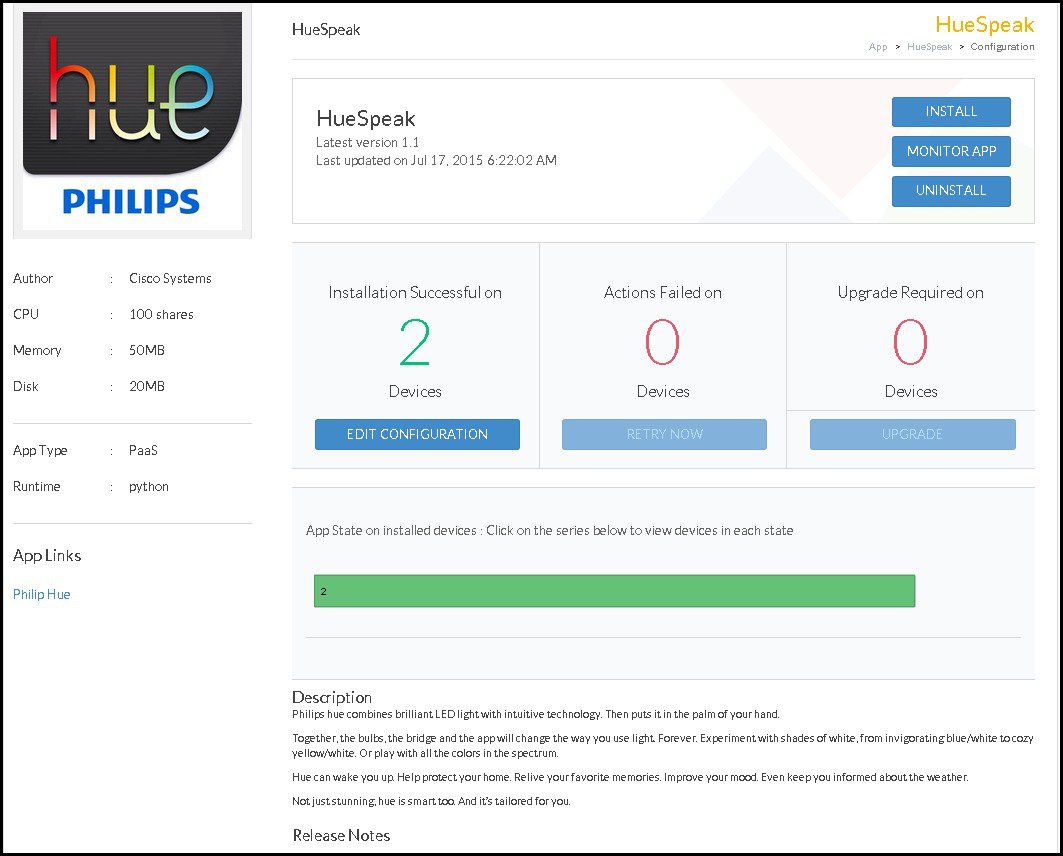Click the 'Actions Failed on' label

662,293
